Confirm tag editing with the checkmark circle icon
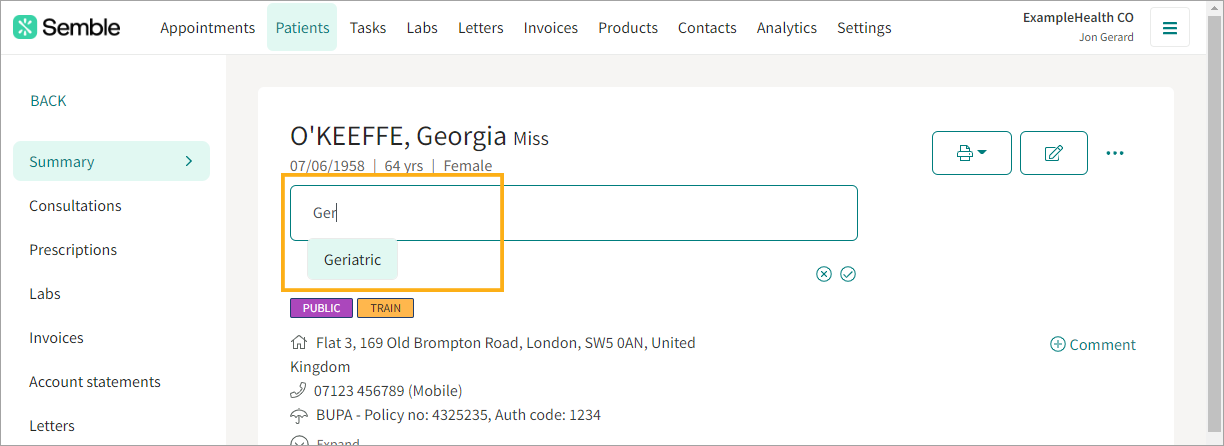 [x=848, y=274]
